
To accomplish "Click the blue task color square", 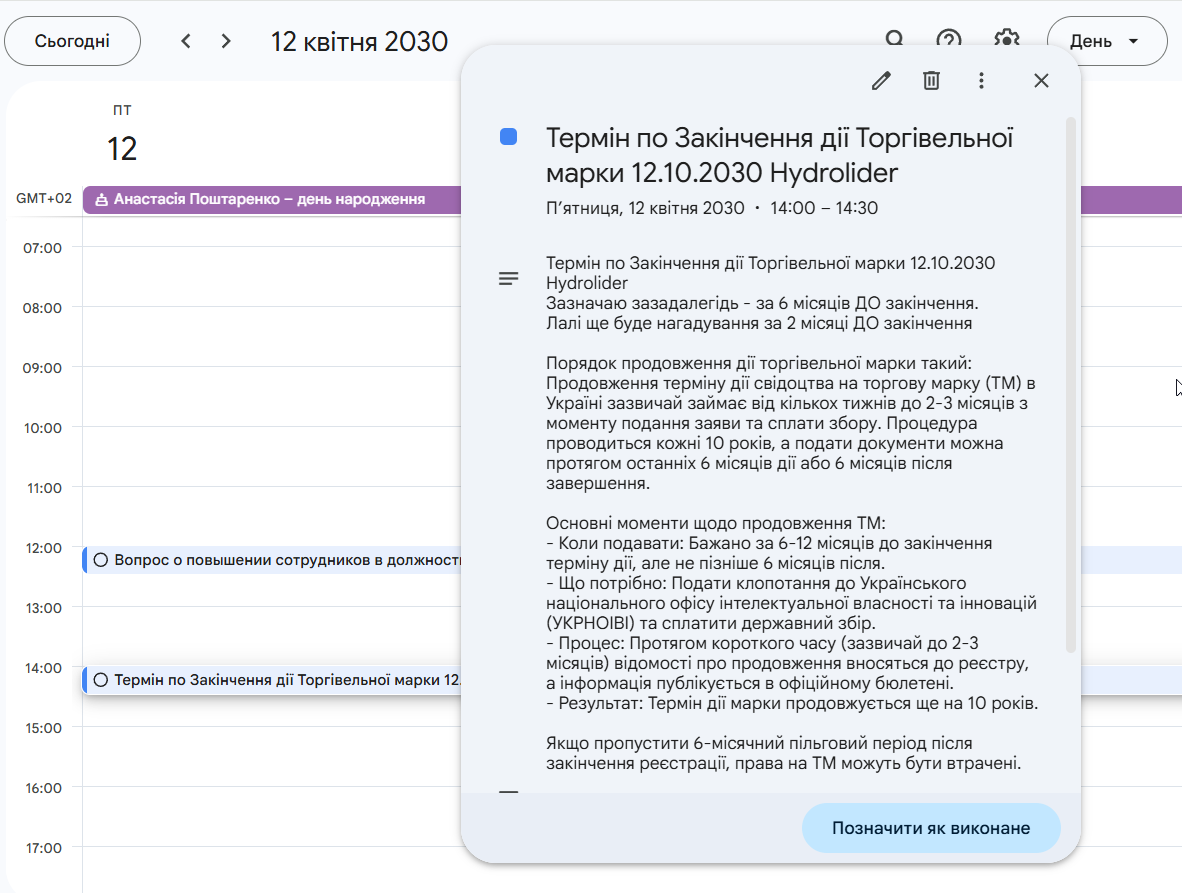I will click(x=508, y=136).
